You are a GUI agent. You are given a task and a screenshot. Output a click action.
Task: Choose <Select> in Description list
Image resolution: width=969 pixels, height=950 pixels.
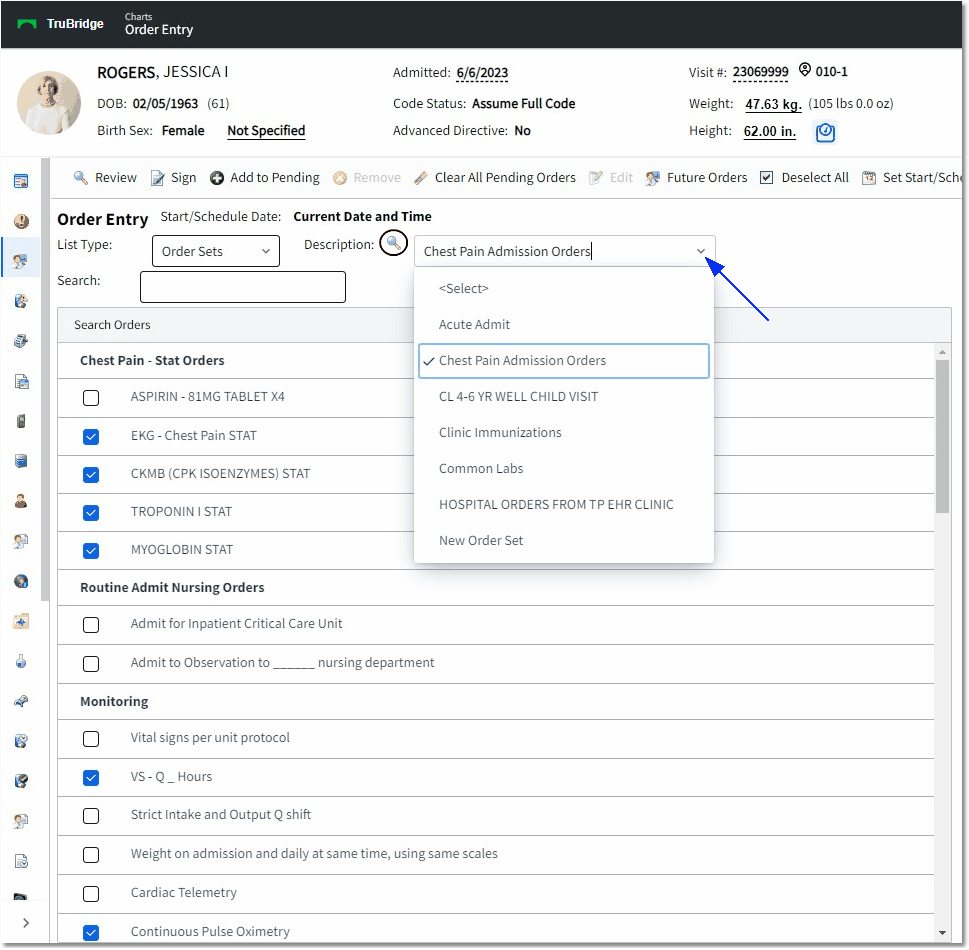click(564, 289)
